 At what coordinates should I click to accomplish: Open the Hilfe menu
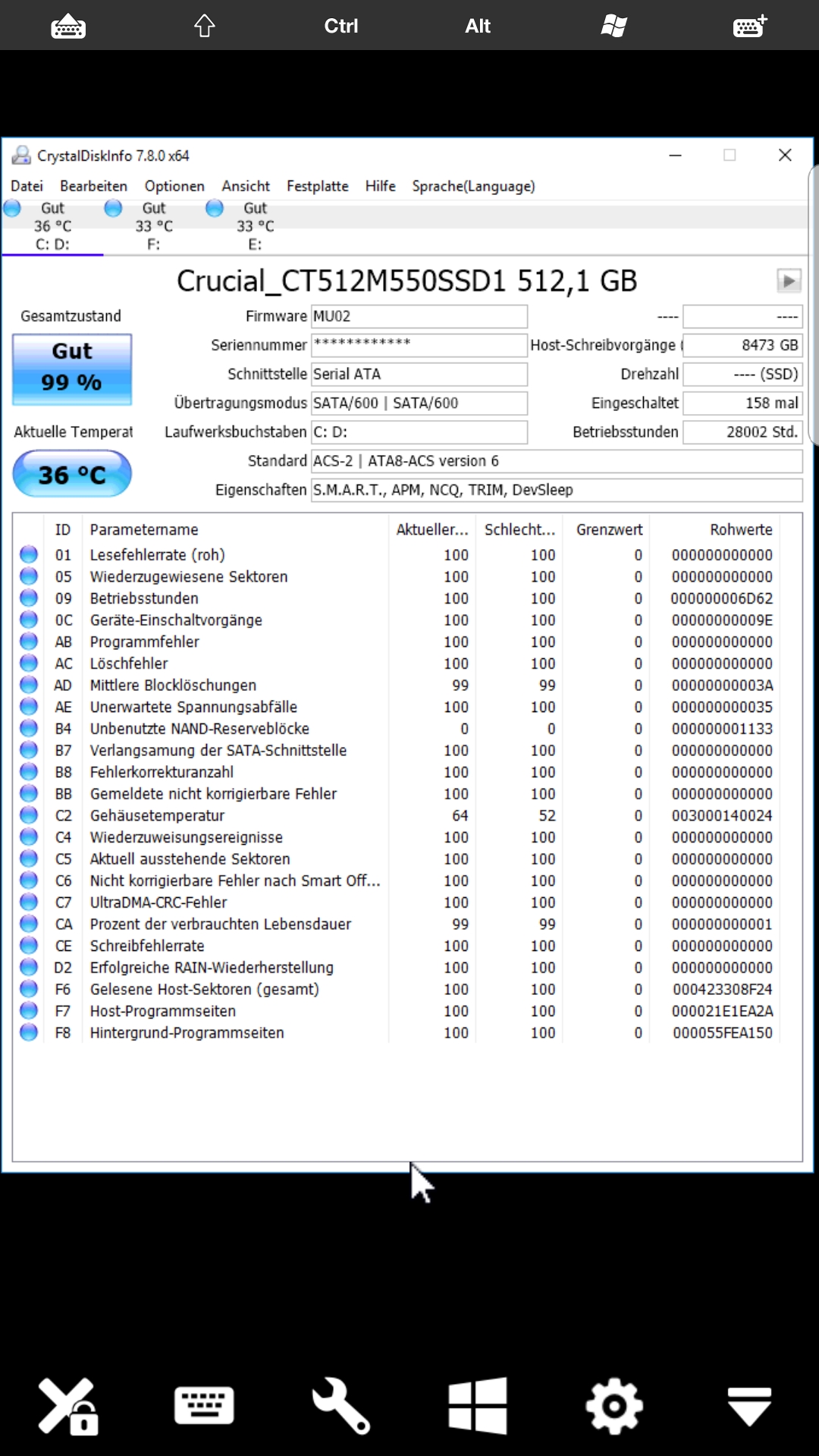coord(381,186)
